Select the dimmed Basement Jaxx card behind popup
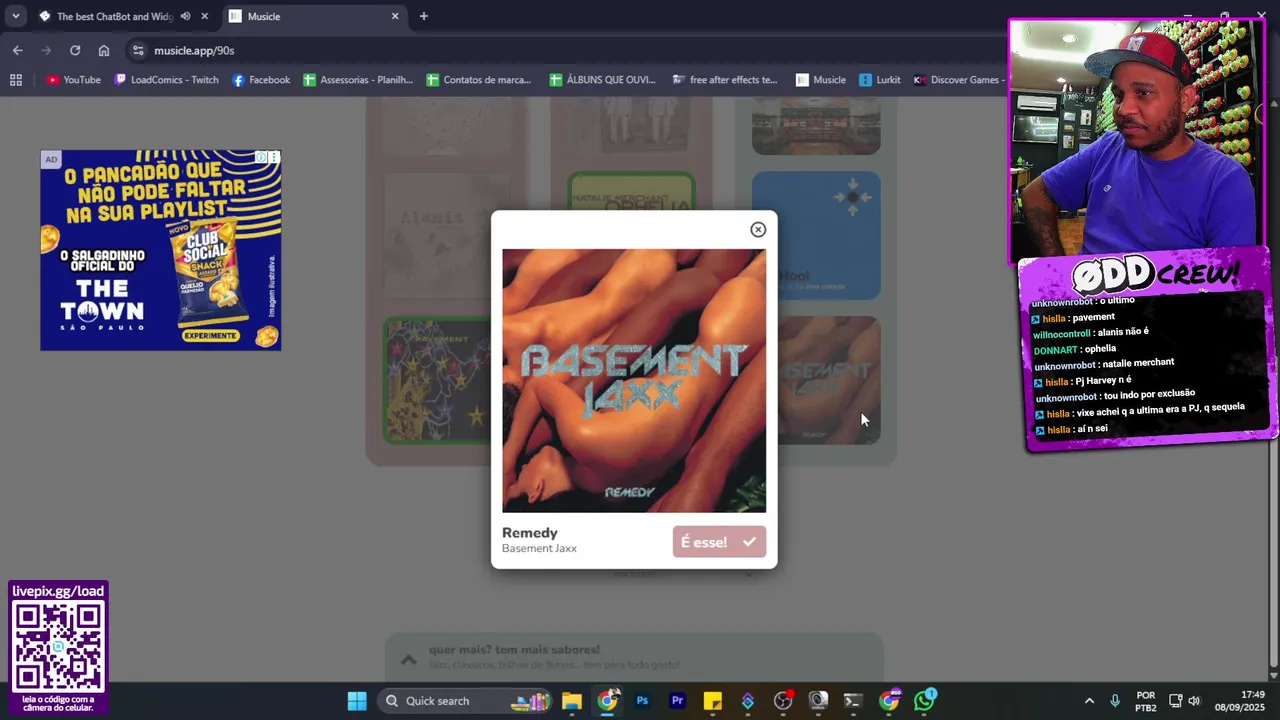The image size is (1280, 720). click(829, 381)
